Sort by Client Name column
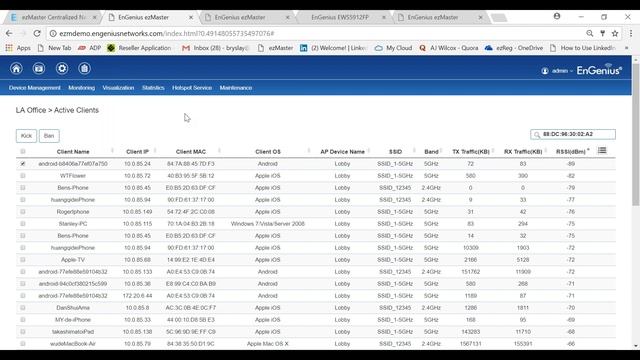The image size is (640, 360). [x=73, y=151]
